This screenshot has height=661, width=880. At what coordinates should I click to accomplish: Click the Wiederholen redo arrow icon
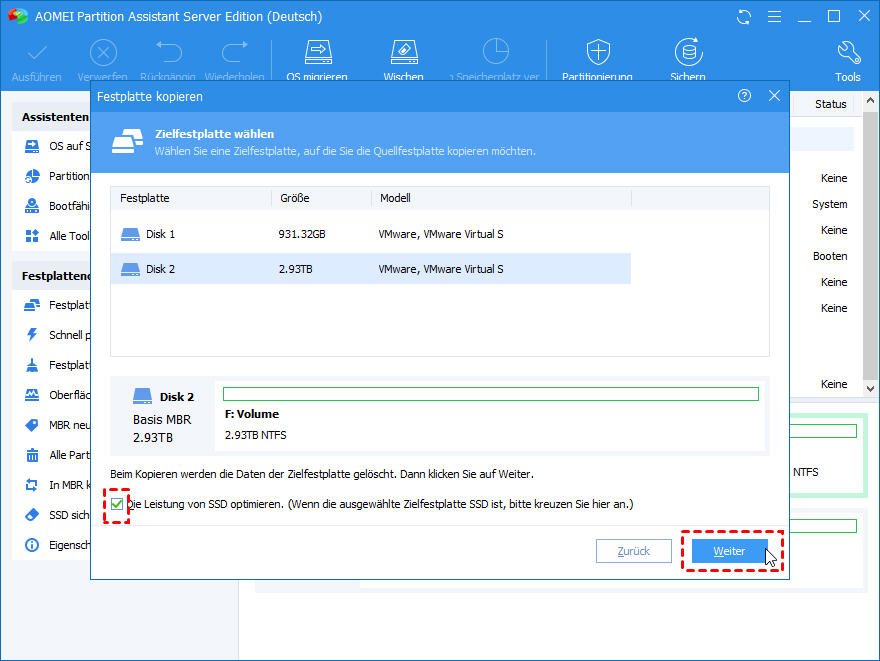235,52
